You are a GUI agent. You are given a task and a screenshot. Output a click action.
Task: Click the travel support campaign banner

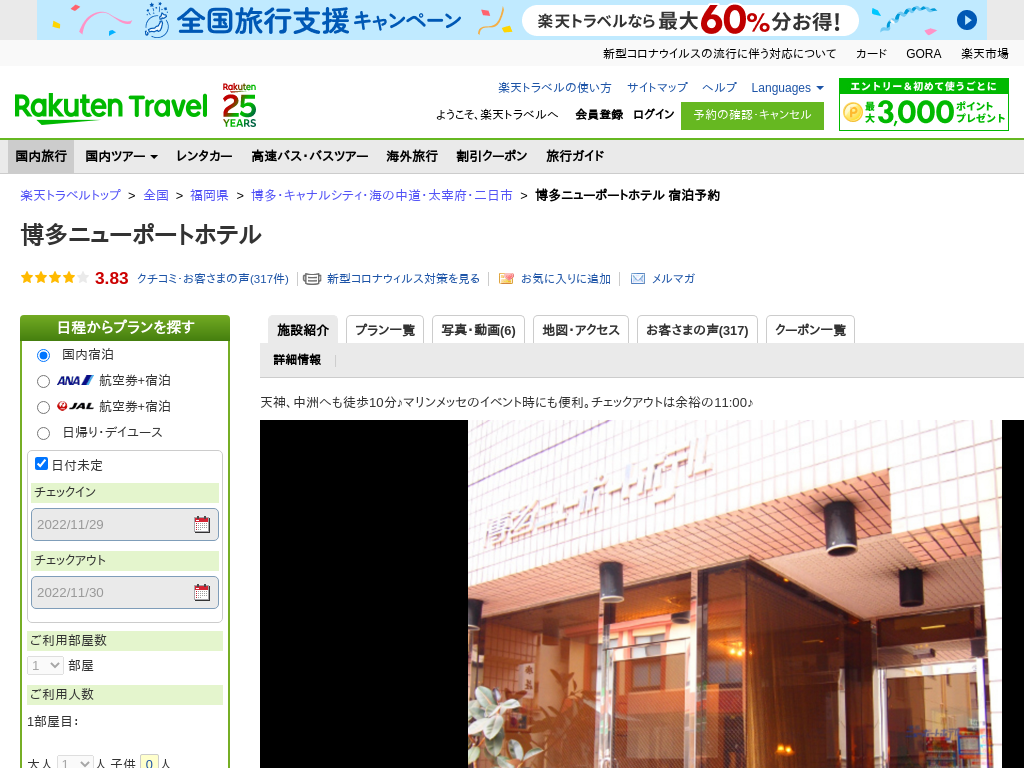[511, 20]
